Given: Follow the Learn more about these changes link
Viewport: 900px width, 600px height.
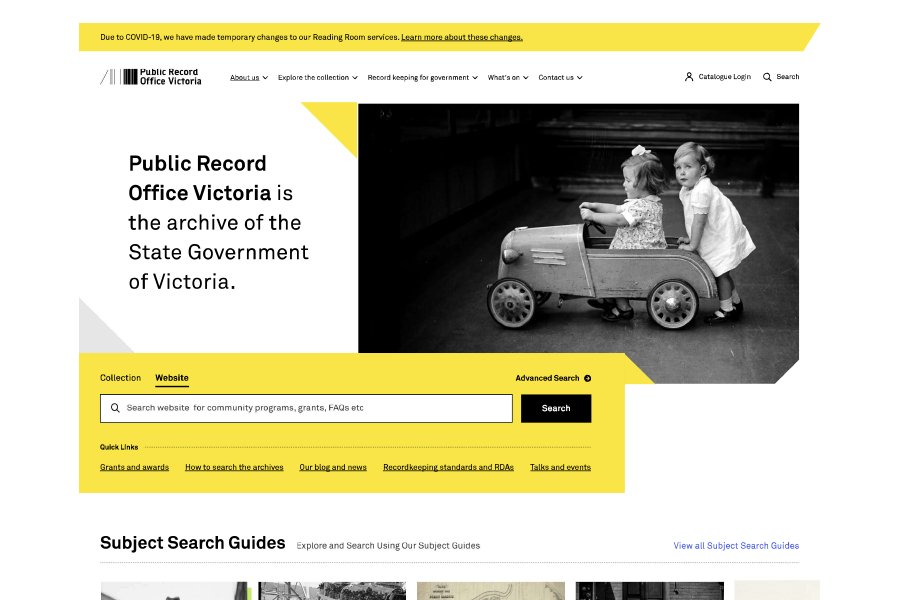Looking at the screenshot, I should 462,36.
